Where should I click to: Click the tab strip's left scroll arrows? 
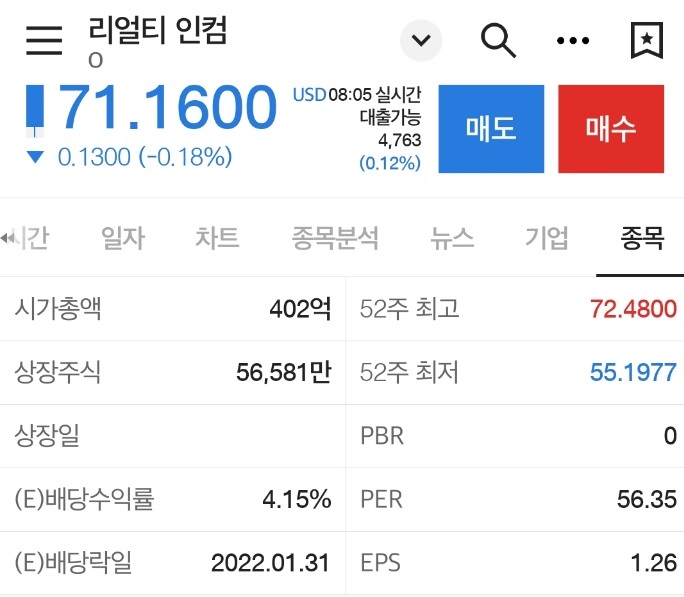[7, 238]
